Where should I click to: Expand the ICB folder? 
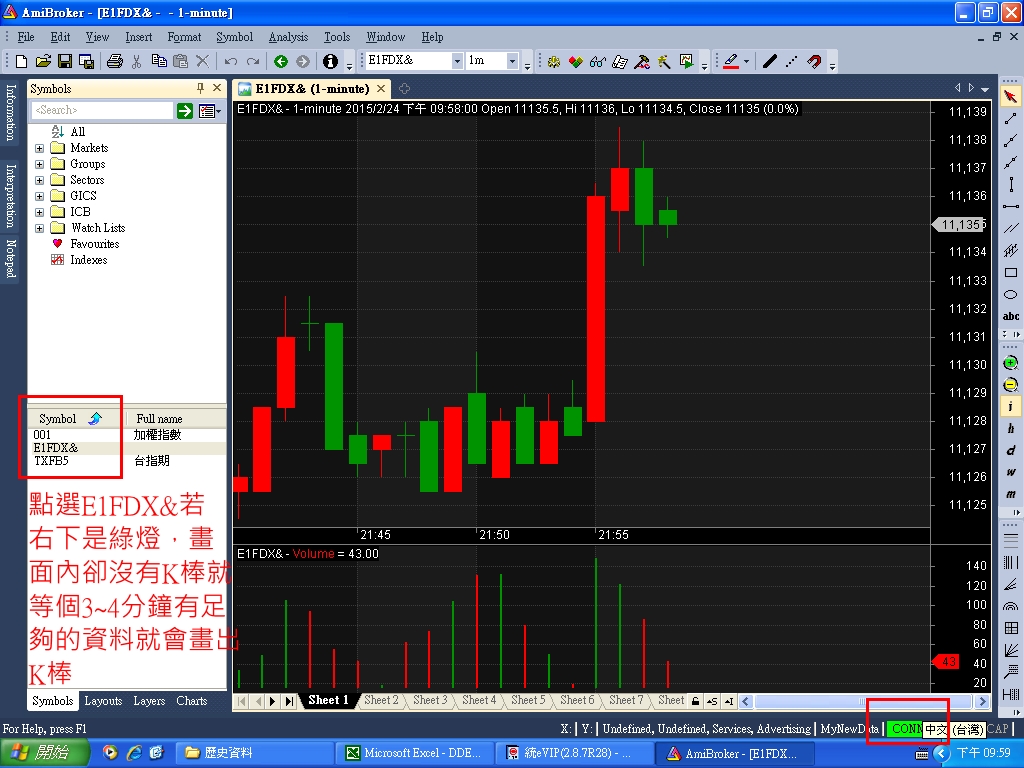[x=39, y=212]
